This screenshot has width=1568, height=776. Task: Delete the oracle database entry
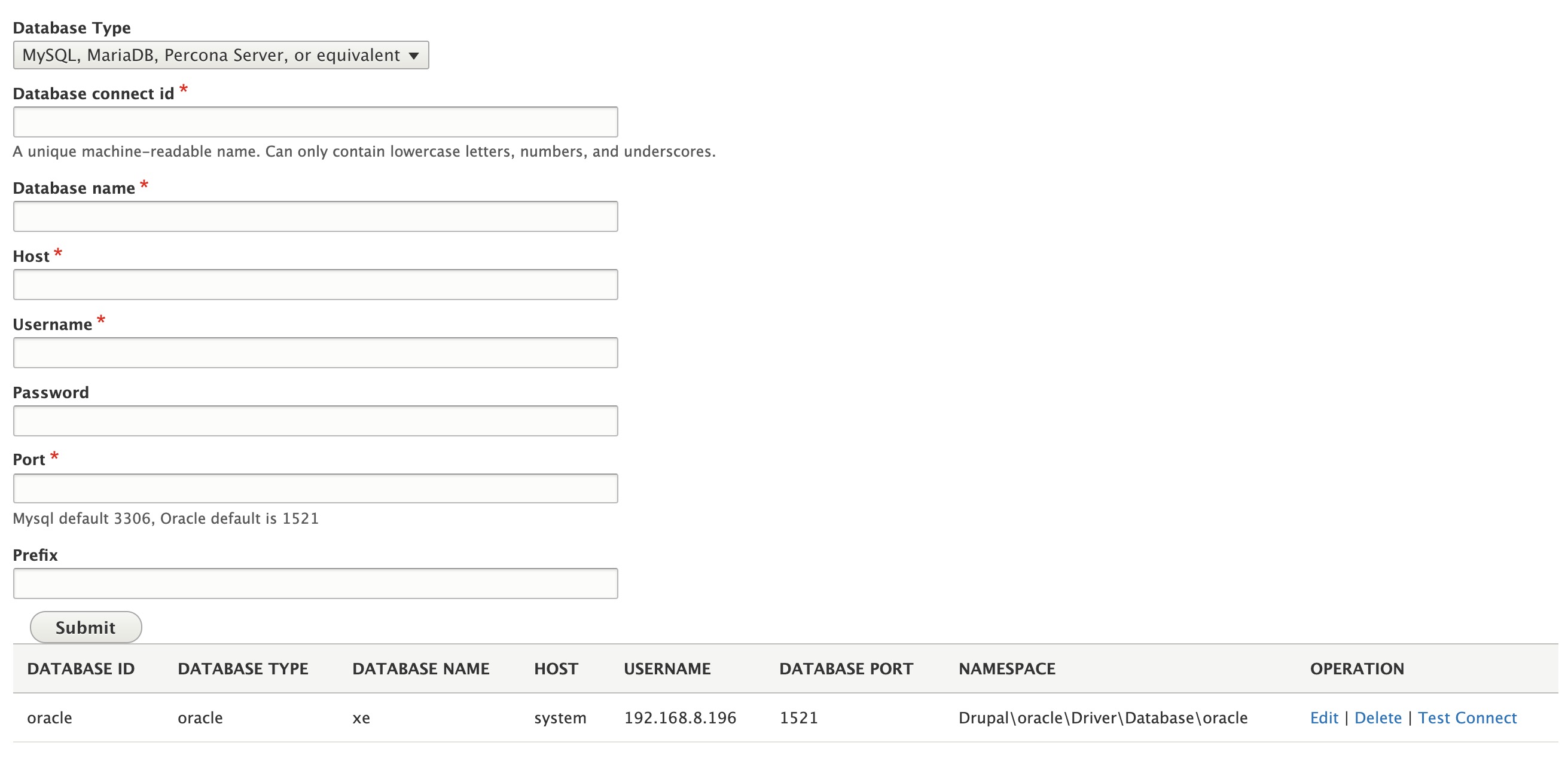coord(1377,718)
